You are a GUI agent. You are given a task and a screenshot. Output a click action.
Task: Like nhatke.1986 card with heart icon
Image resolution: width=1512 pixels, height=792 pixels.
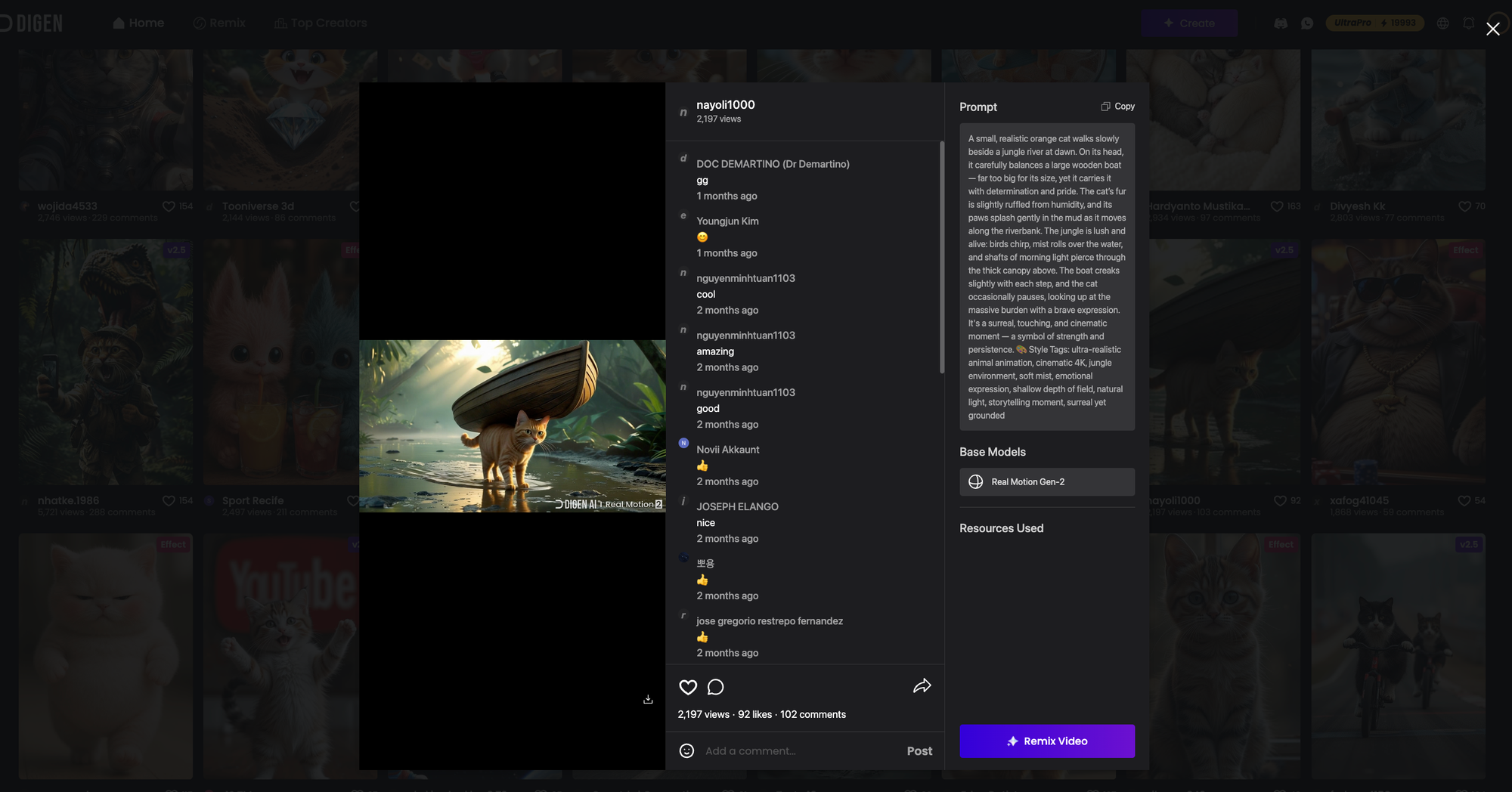169,501
